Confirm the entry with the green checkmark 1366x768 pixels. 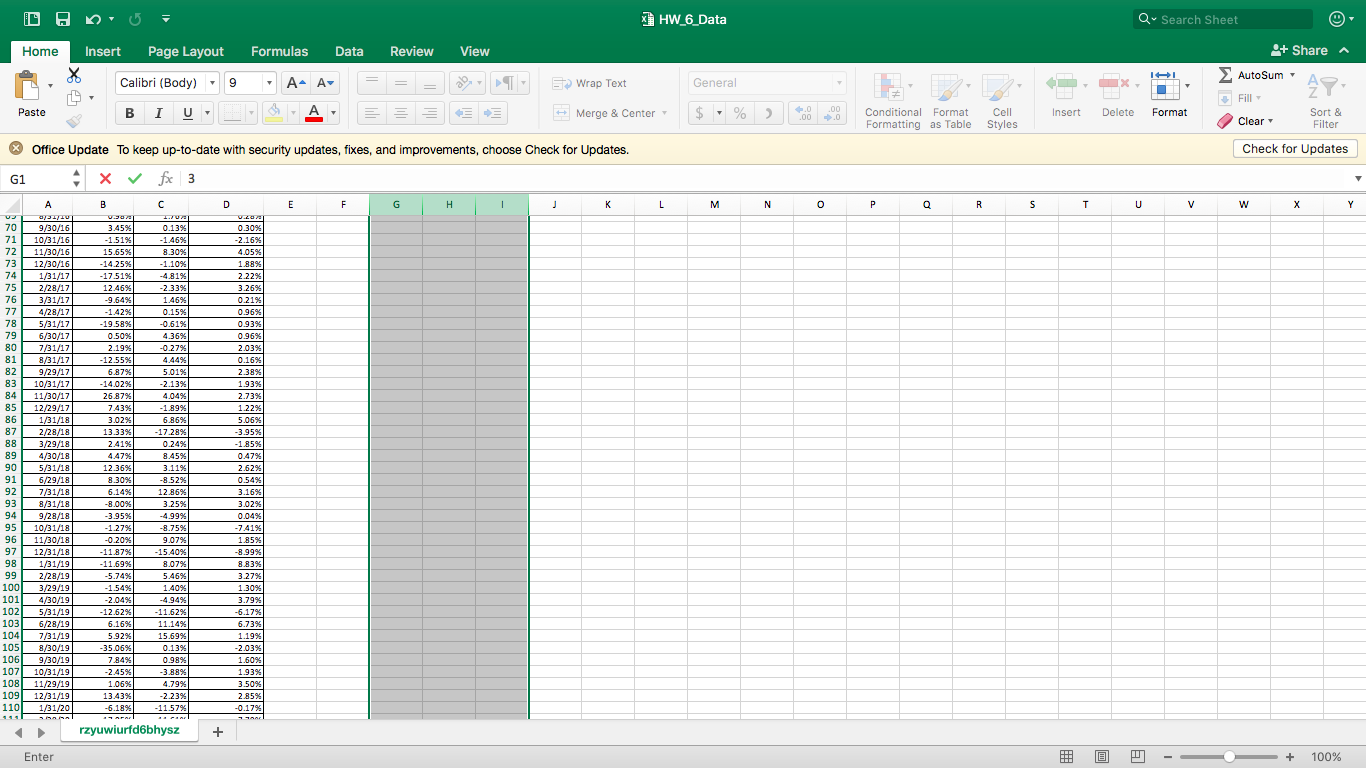tap(134, 178)
